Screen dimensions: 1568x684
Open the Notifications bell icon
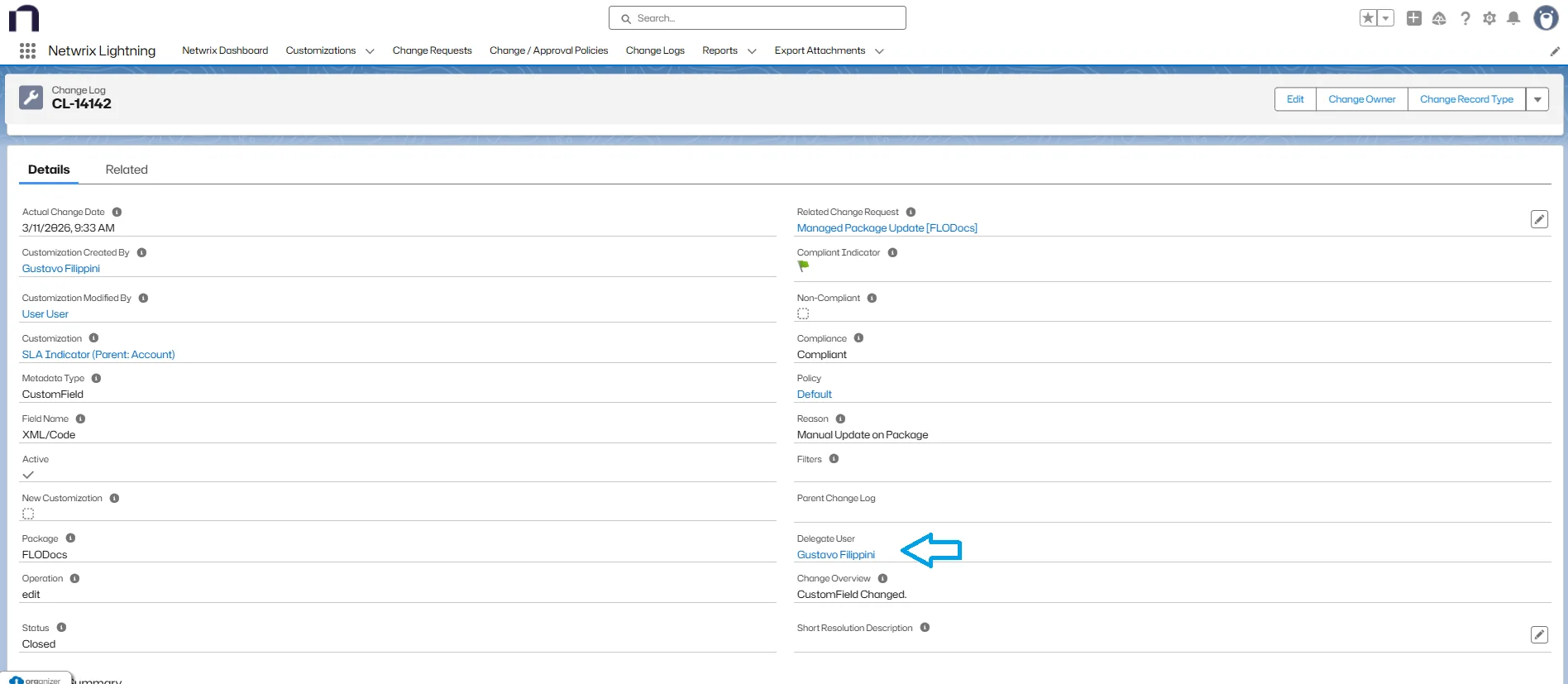pyautogui.click(x=1513, y=18)
